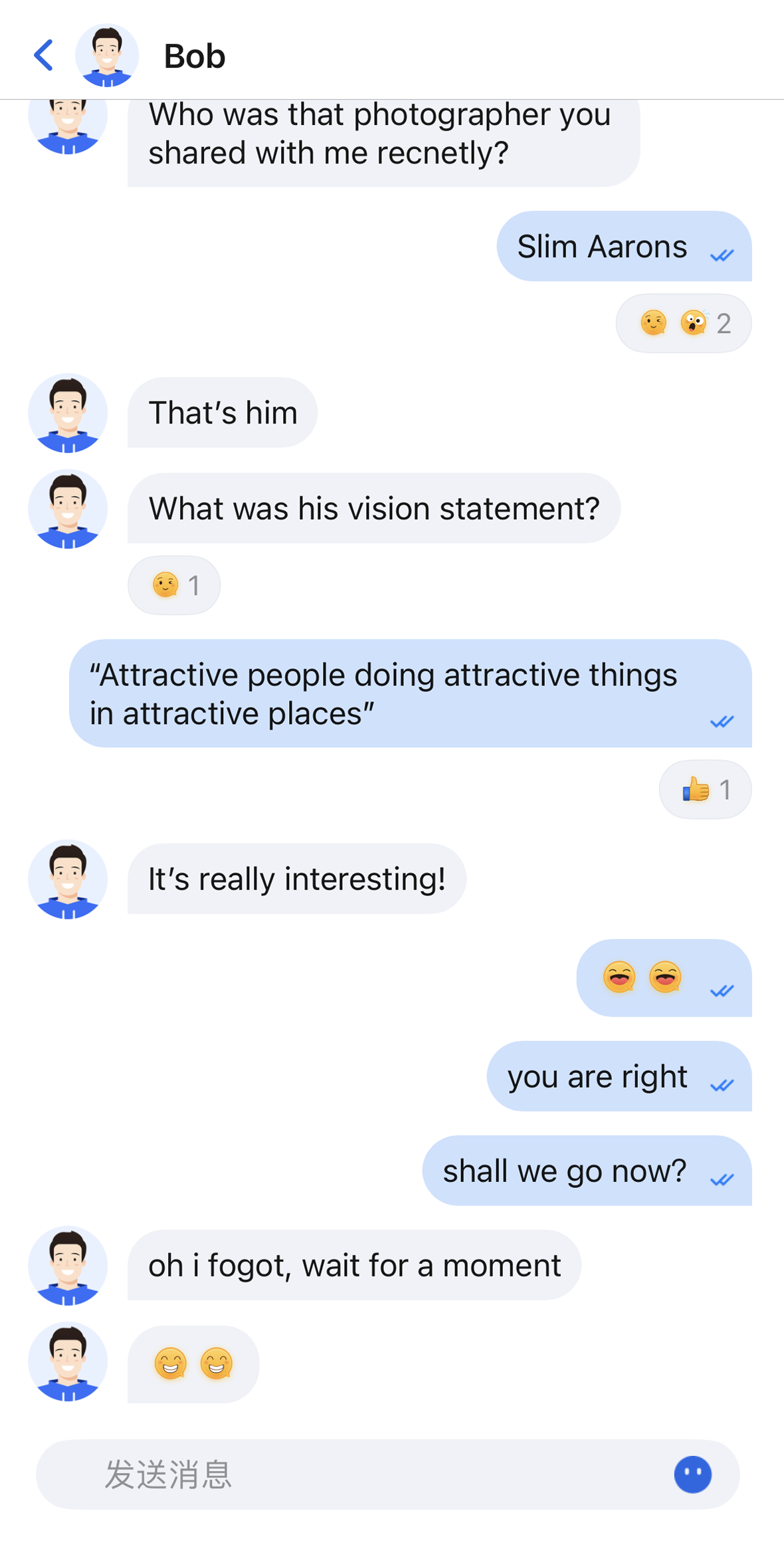This screenshot has height=1553, width=784.
Task: Tap avatar beside "It's really interesting!" message
Action: point(68,879)
